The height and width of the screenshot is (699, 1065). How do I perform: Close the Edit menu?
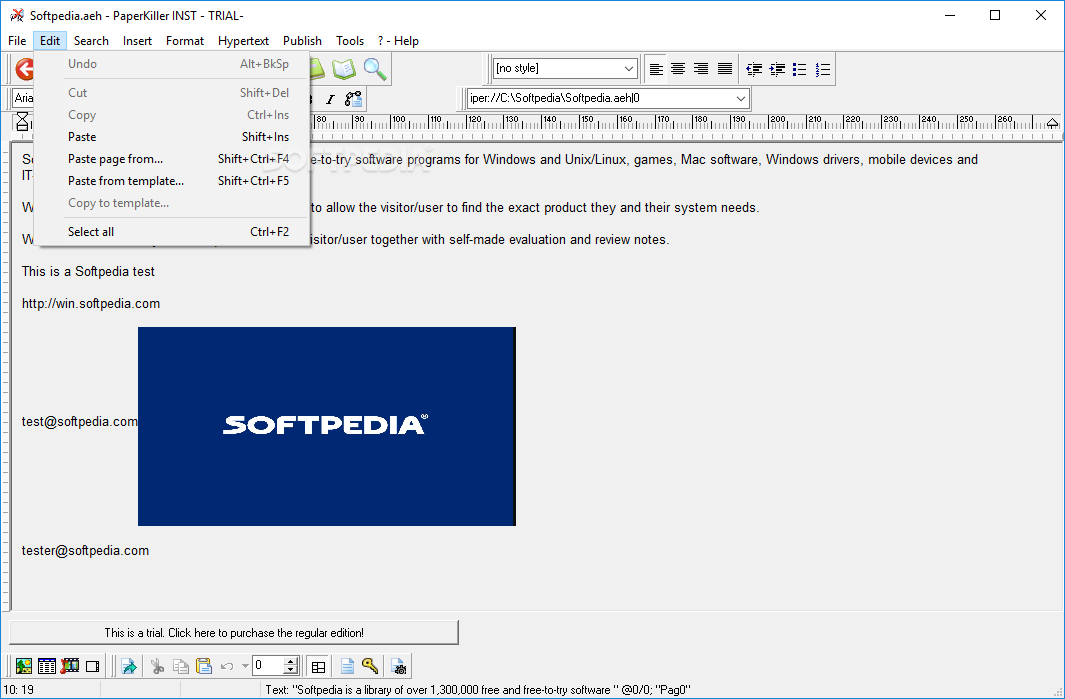[50, 41]
